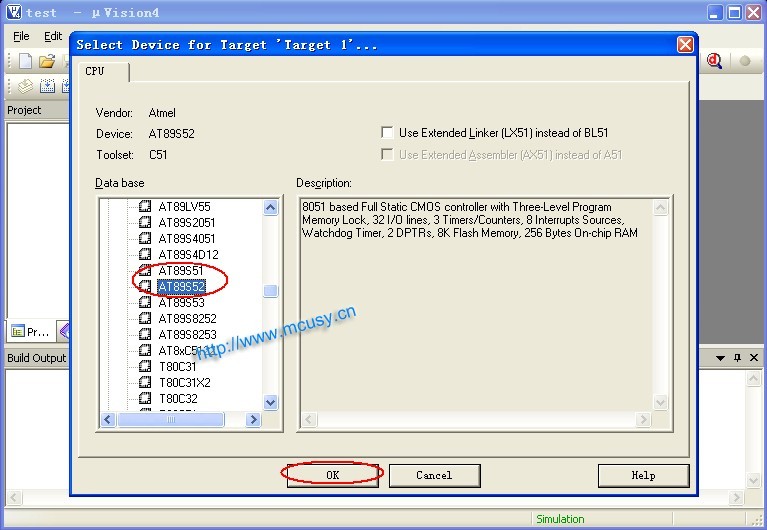This screenshot has width=767, height=530.
Task: Maximize the µVision4 main window
Action: [x=734, y=12]
